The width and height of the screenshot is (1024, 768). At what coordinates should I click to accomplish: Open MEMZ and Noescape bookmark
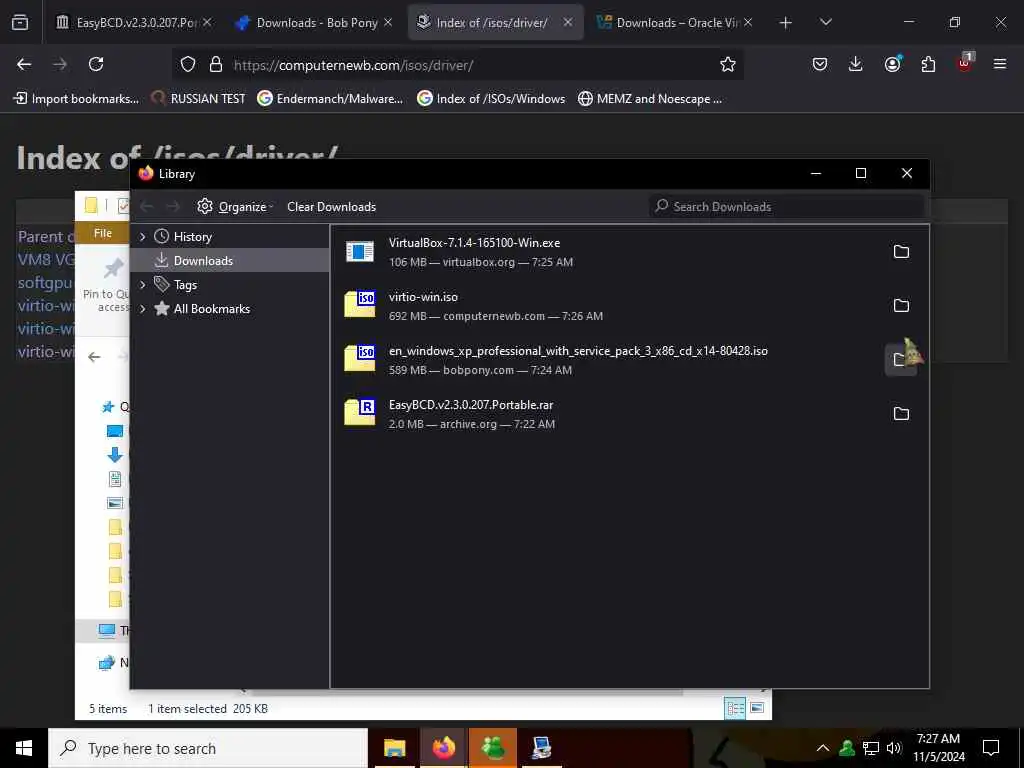(x=650, y=99)
